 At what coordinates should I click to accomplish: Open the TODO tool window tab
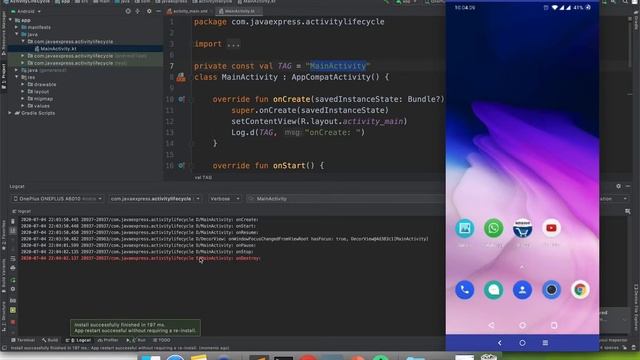[162, 340]
